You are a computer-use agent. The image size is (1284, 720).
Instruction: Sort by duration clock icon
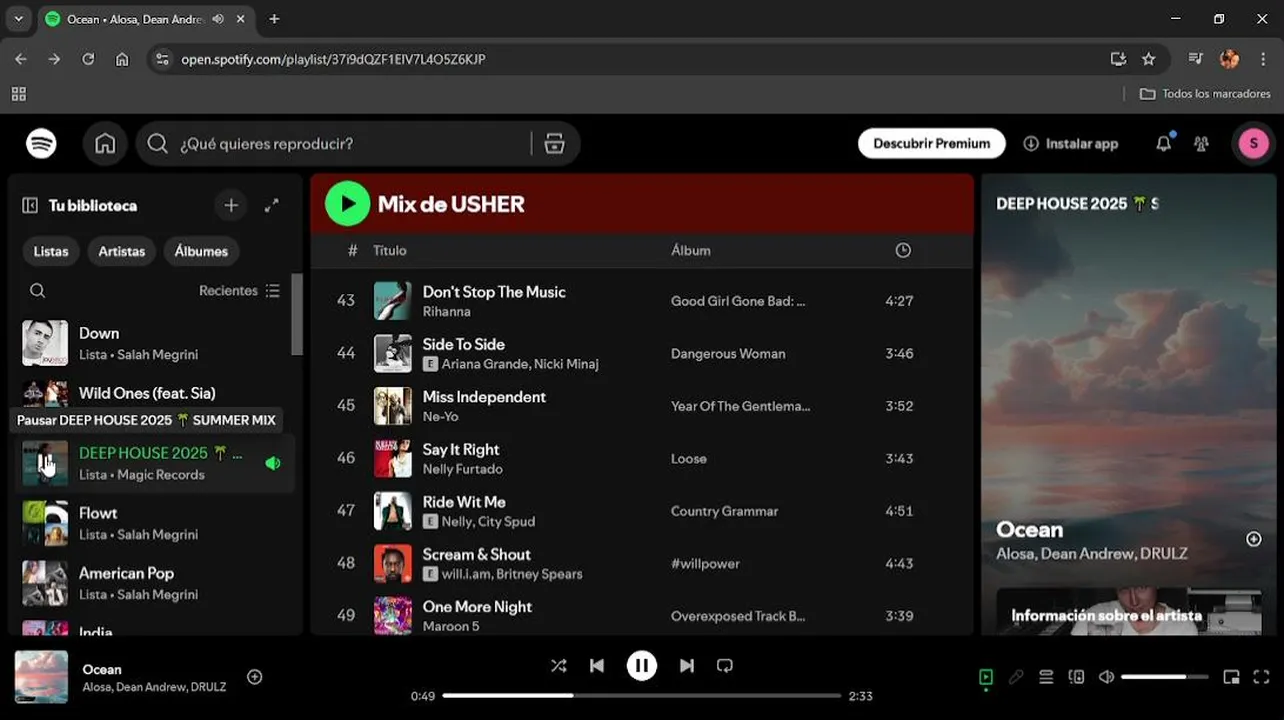point(903,251)
